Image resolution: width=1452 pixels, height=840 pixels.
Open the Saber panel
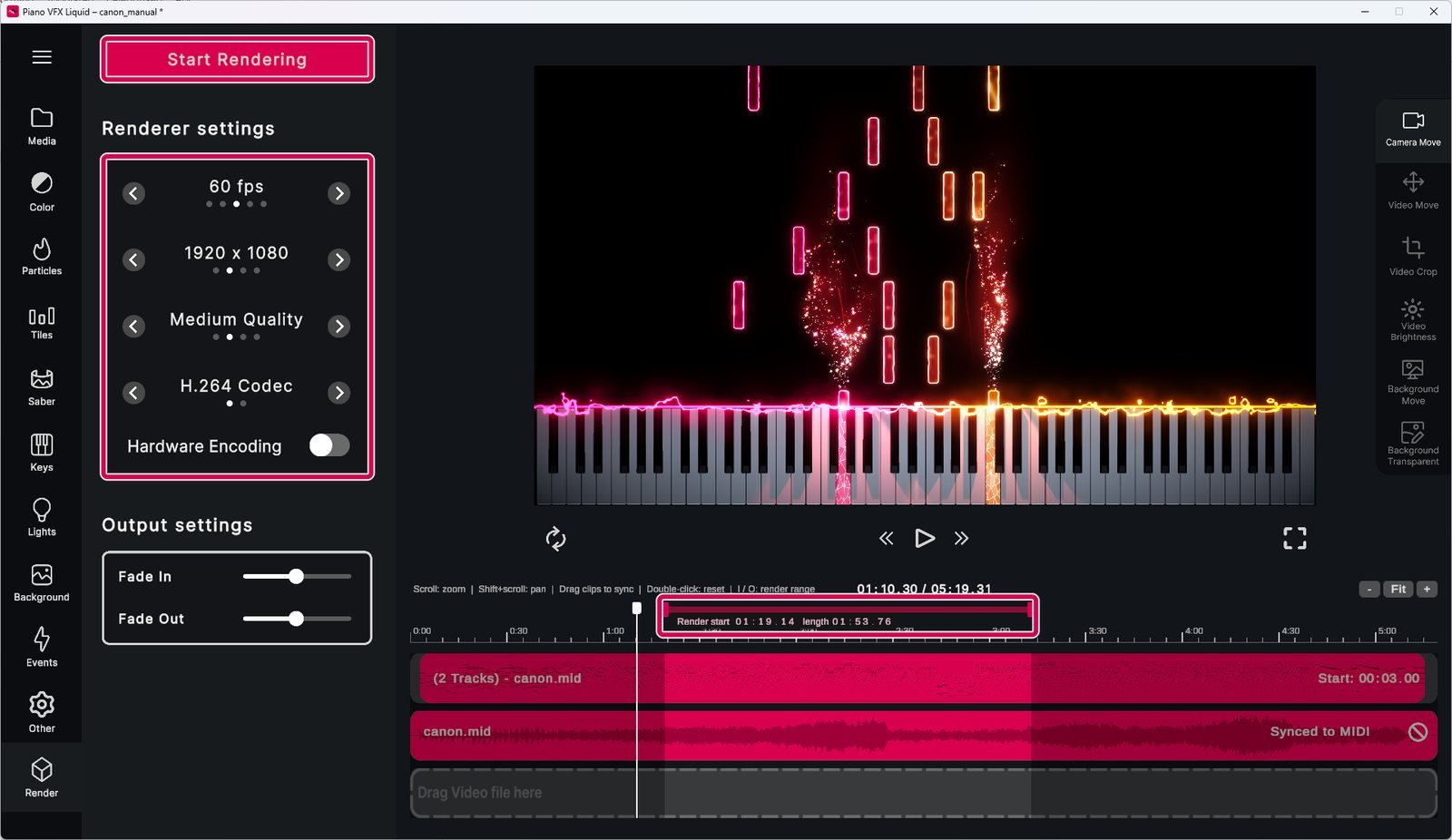(42, 387)
